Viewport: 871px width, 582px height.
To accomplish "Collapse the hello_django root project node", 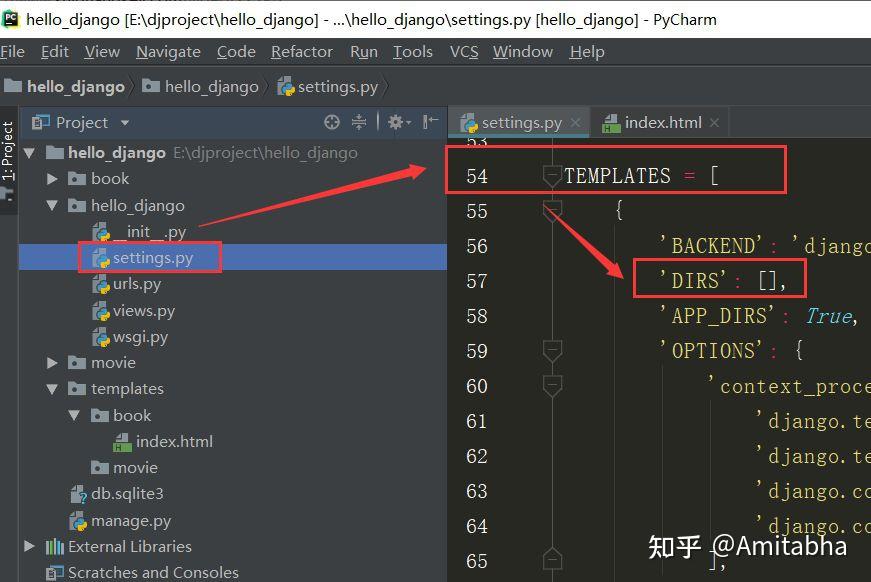I will pyautogui.click(x=30, y=153).
